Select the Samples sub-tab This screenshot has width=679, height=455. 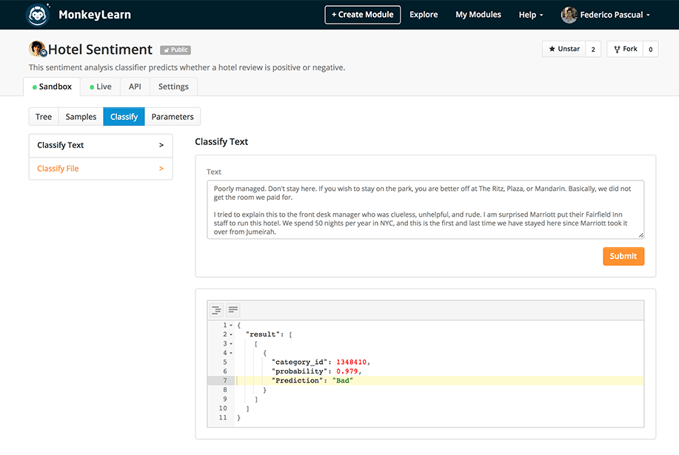[x=81, y=116]
